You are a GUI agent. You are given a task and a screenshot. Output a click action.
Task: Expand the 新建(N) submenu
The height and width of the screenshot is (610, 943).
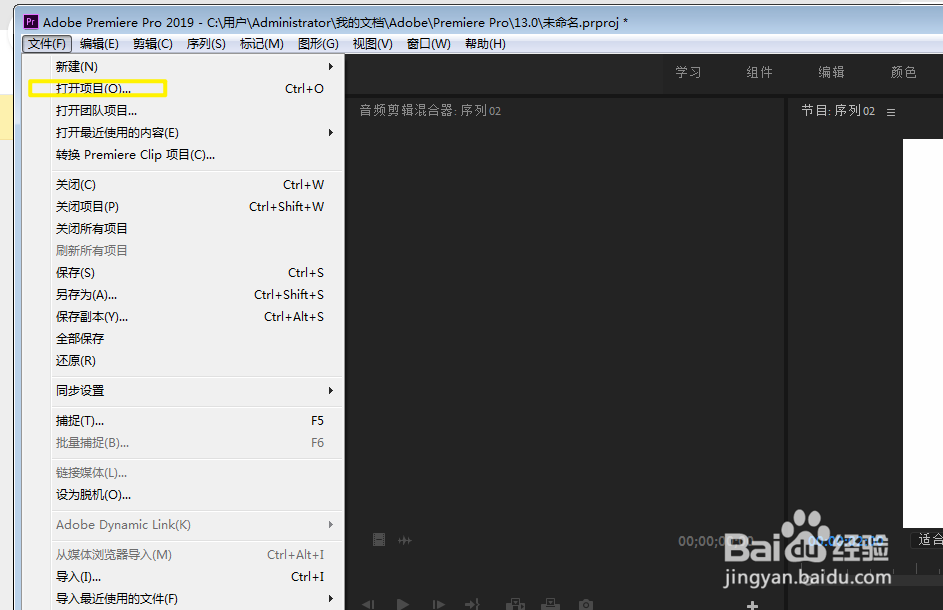coord(183,66)
